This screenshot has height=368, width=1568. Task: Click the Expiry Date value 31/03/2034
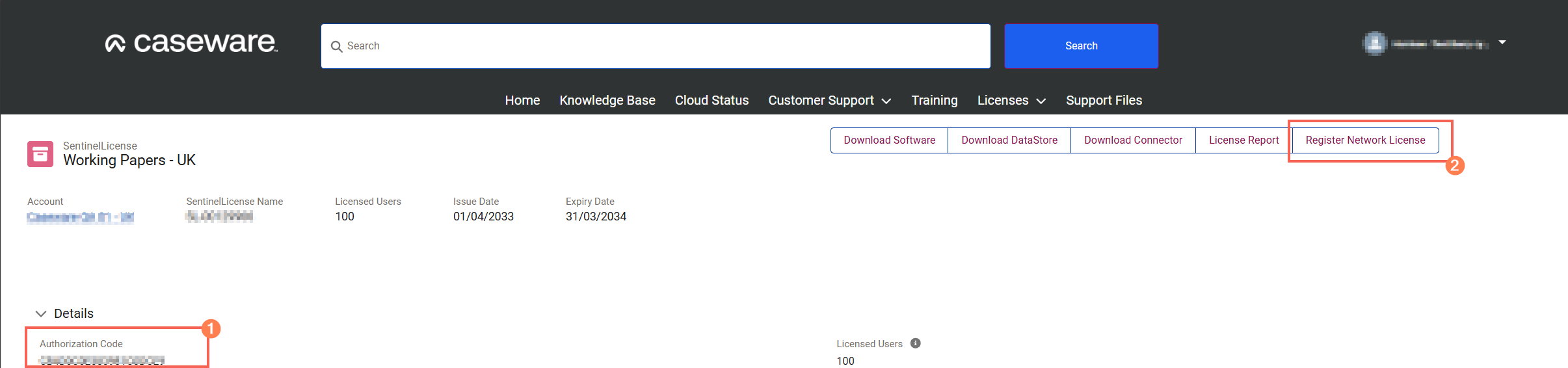596,217
